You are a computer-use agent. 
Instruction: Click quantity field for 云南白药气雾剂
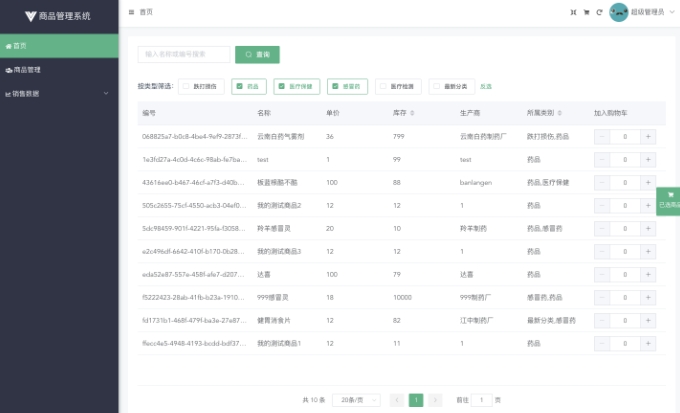pos(625,137)
